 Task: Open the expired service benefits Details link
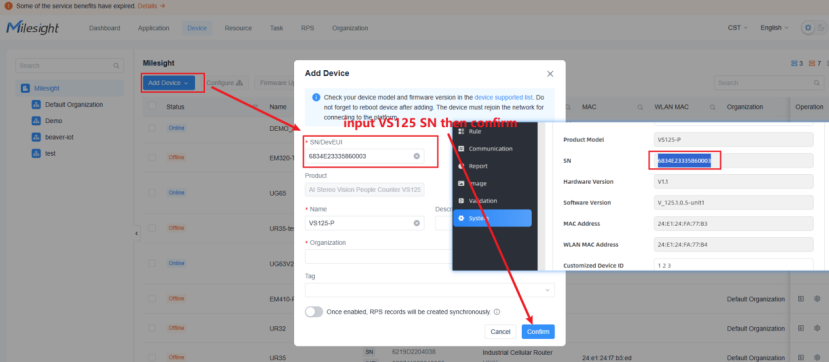[151, 6]
